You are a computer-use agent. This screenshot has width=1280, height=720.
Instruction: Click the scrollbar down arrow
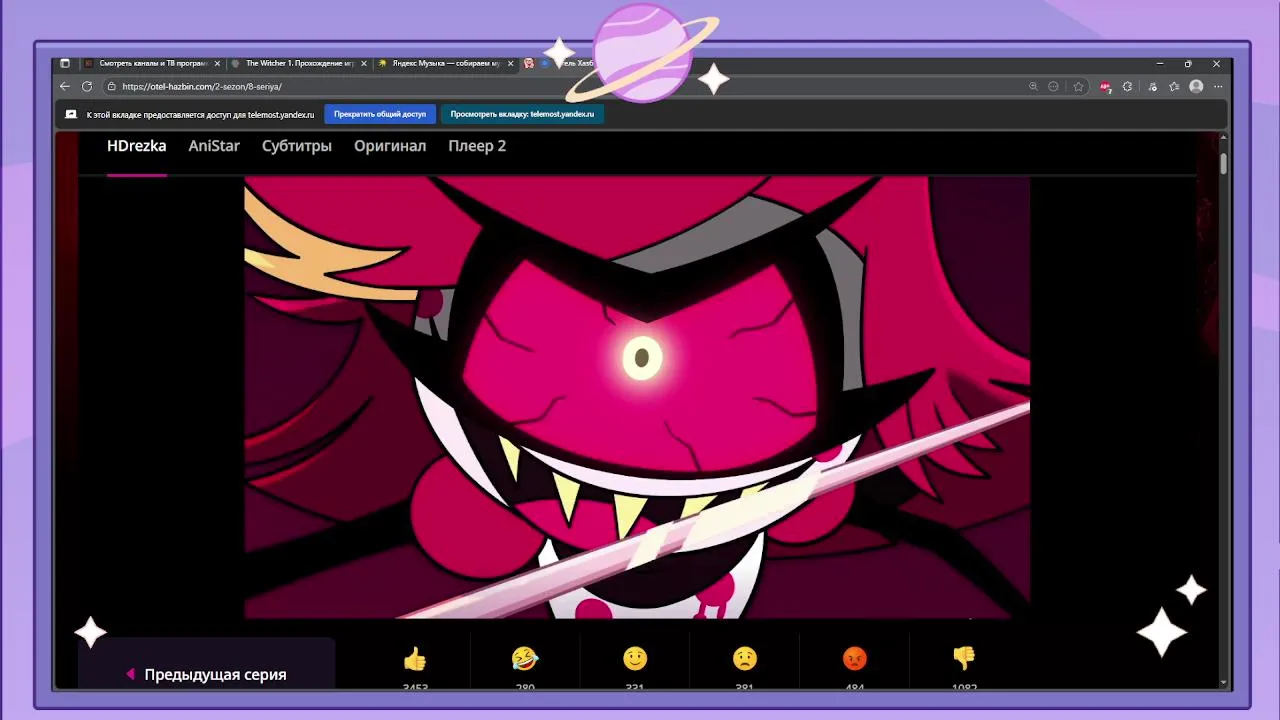(1224, 683)
